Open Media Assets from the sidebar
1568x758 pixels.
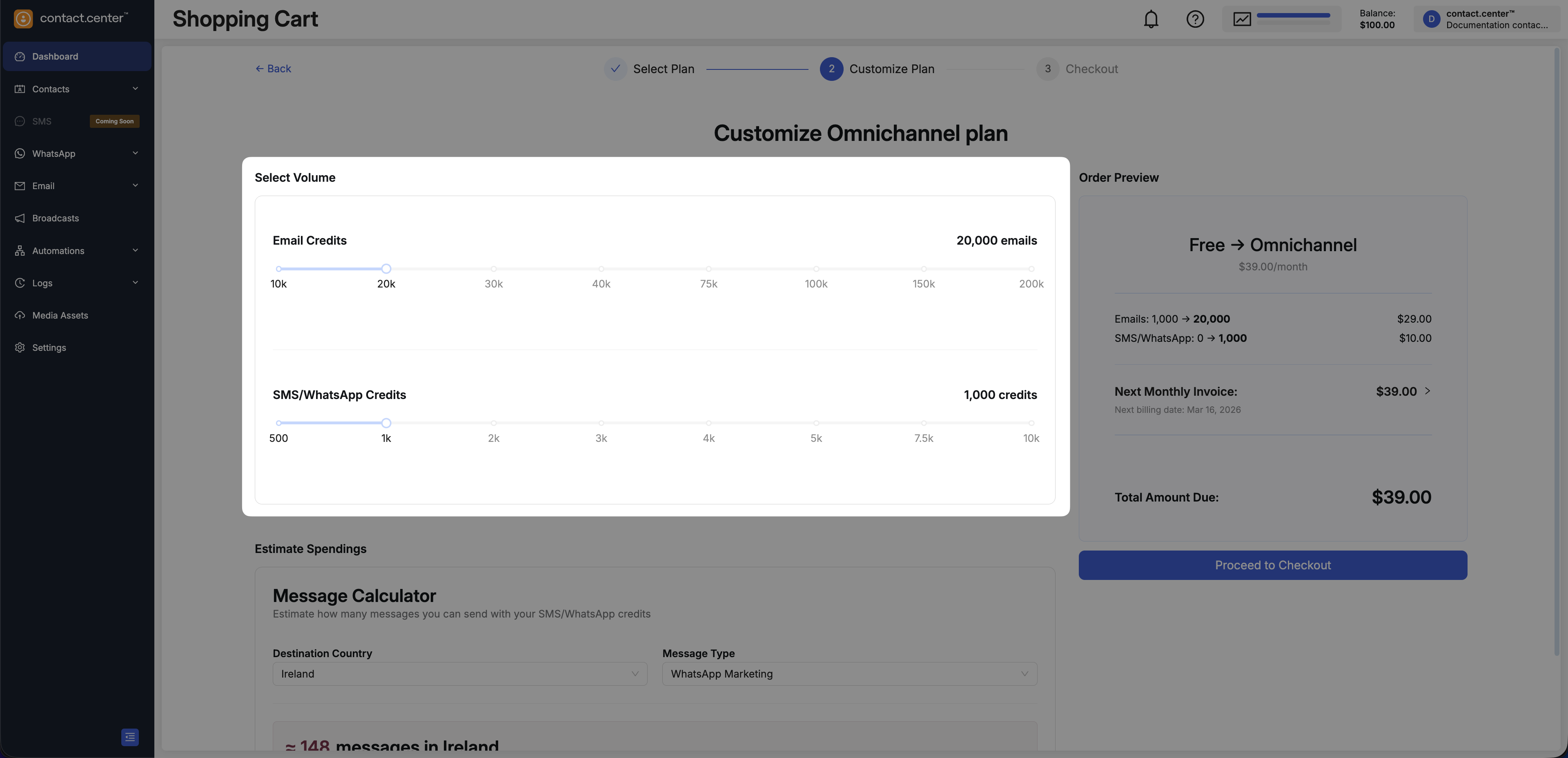point(60,315)
